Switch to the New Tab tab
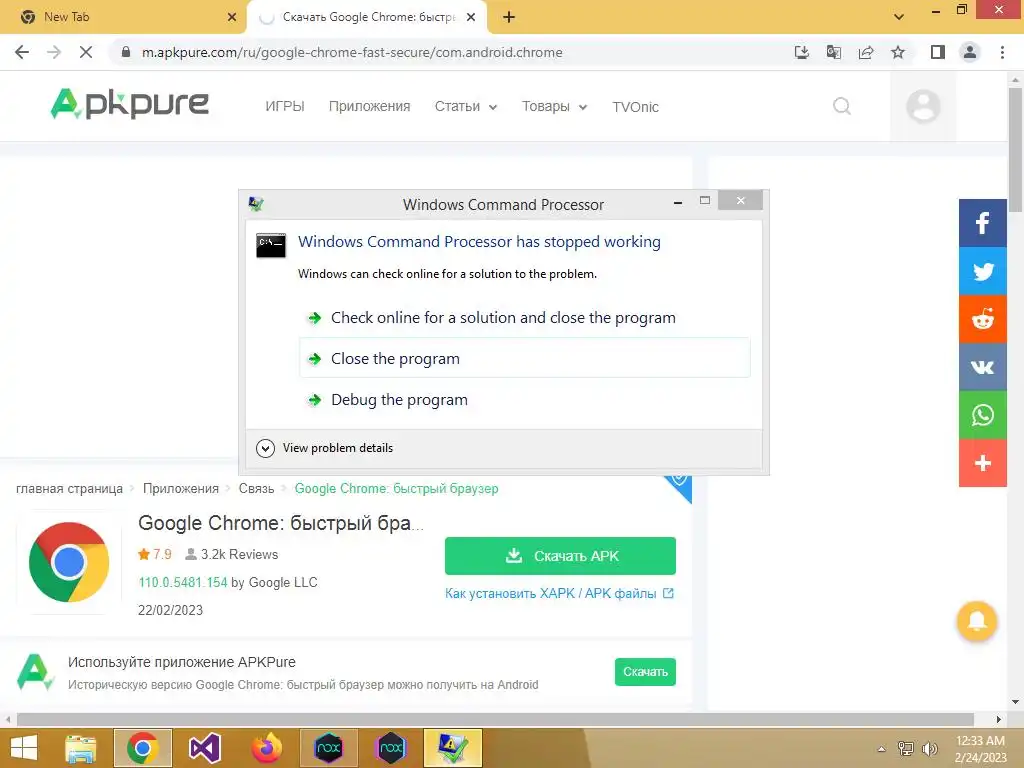 pyautogui.click(x=123, y=17)
